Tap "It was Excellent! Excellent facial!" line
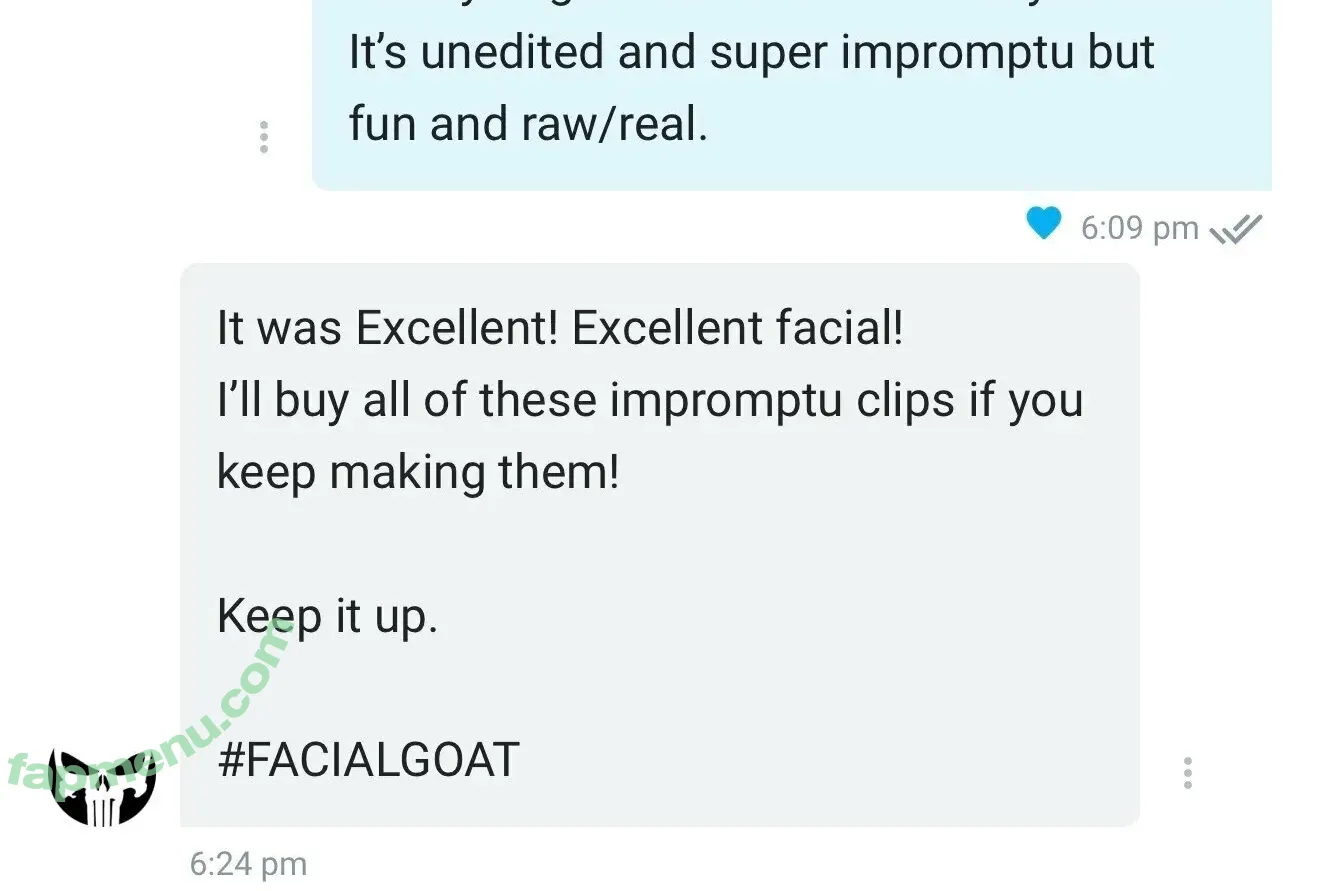 [x=560, y=328]
